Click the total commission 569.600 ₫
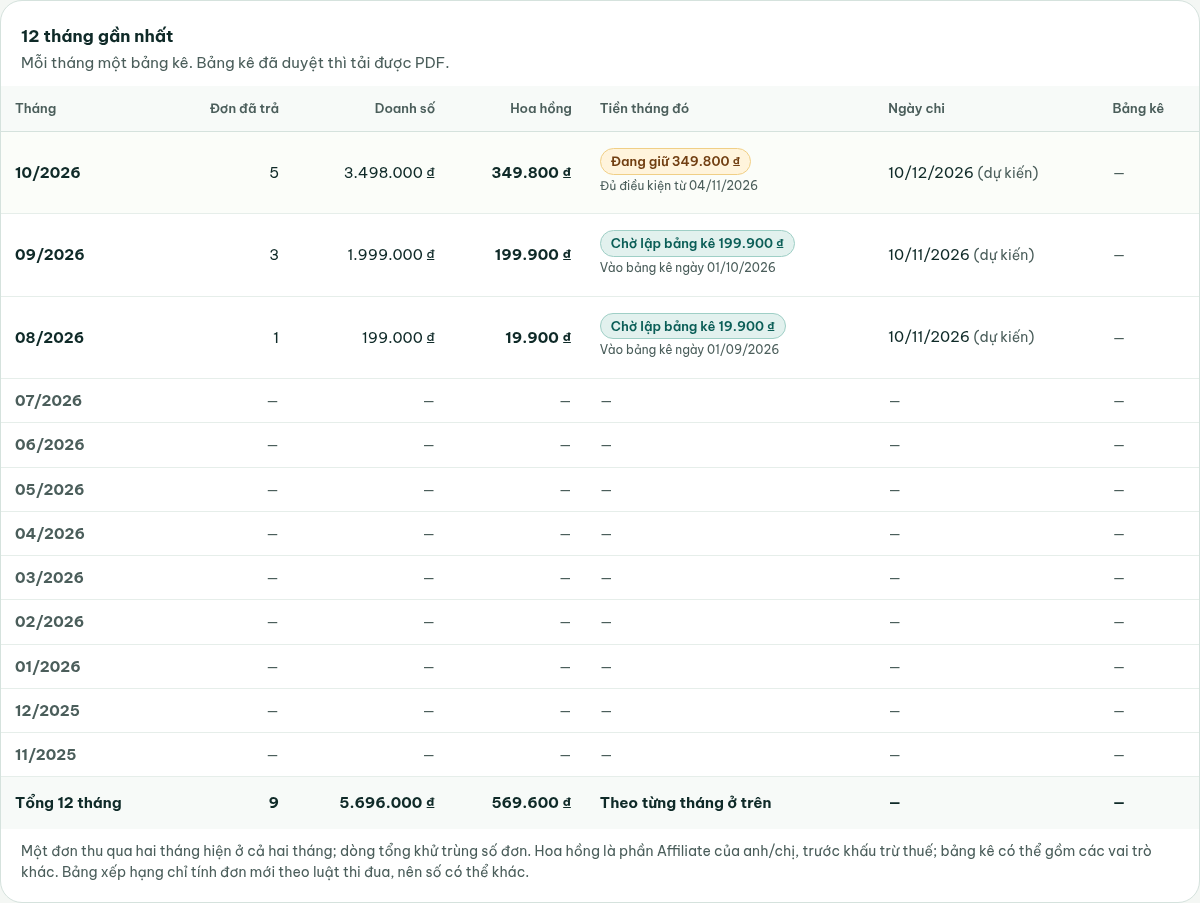1200x903 pixels. point(531,803)
